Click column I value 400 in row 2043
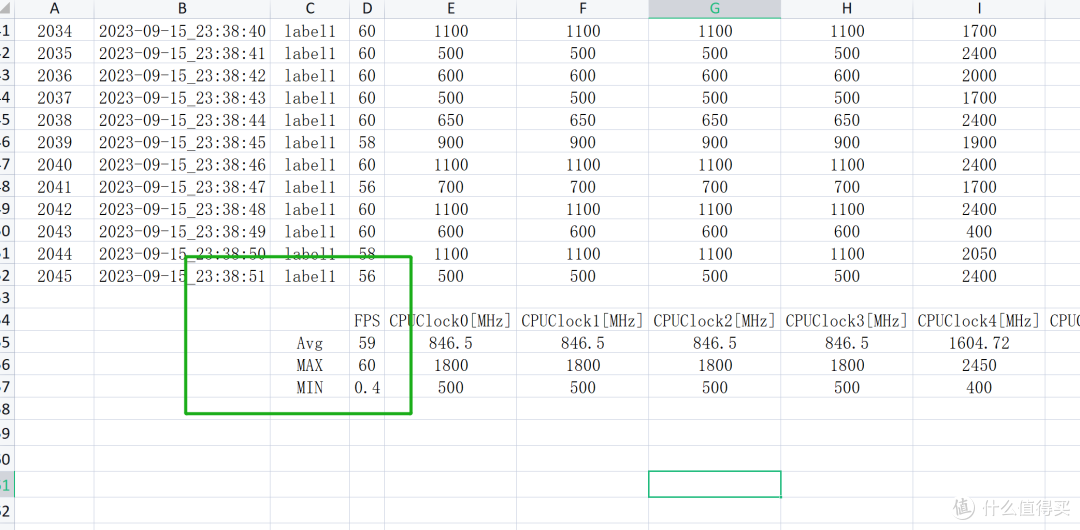This screenshot has width=1080, height=530. (979, 232)
